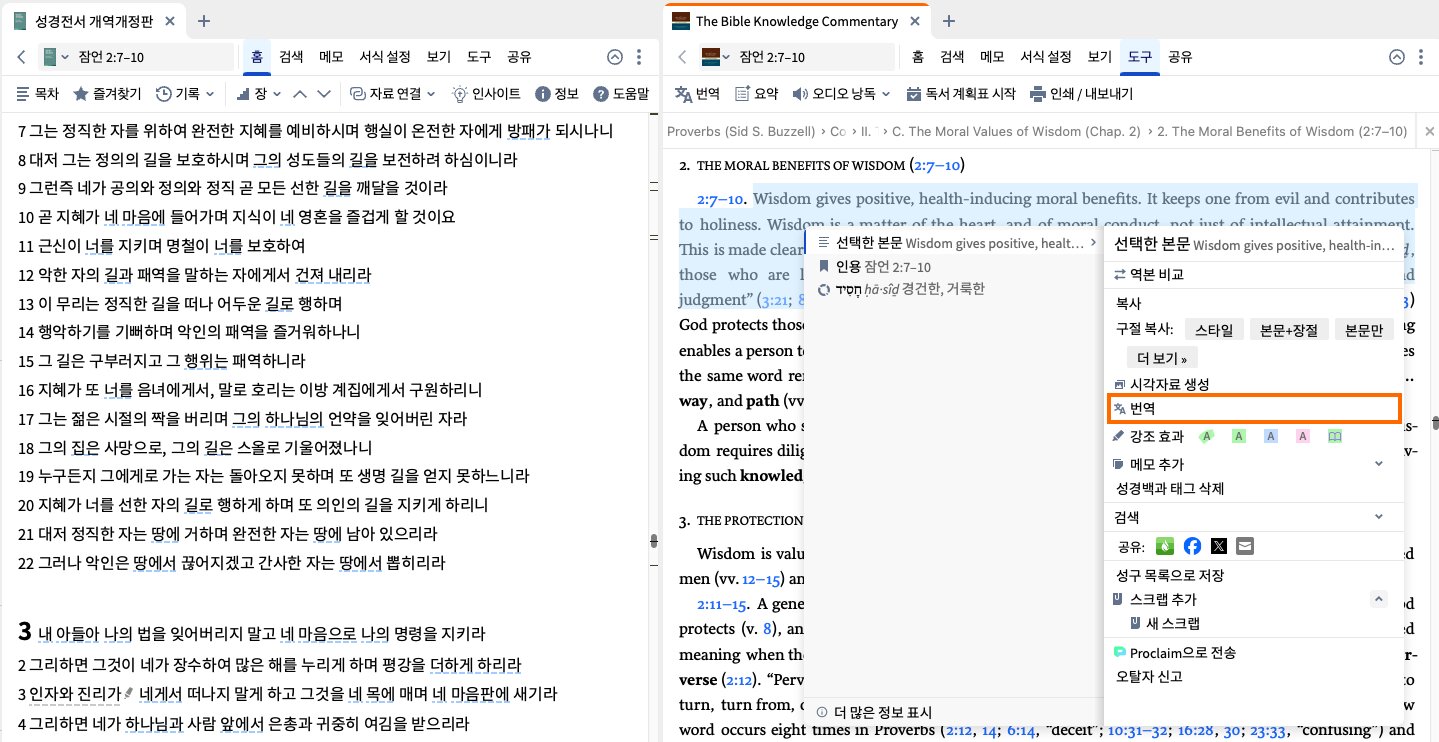Viewport: 1439px width, 742px height.
Task: Click the 더 보기 » button
Action: point(1161,357)
